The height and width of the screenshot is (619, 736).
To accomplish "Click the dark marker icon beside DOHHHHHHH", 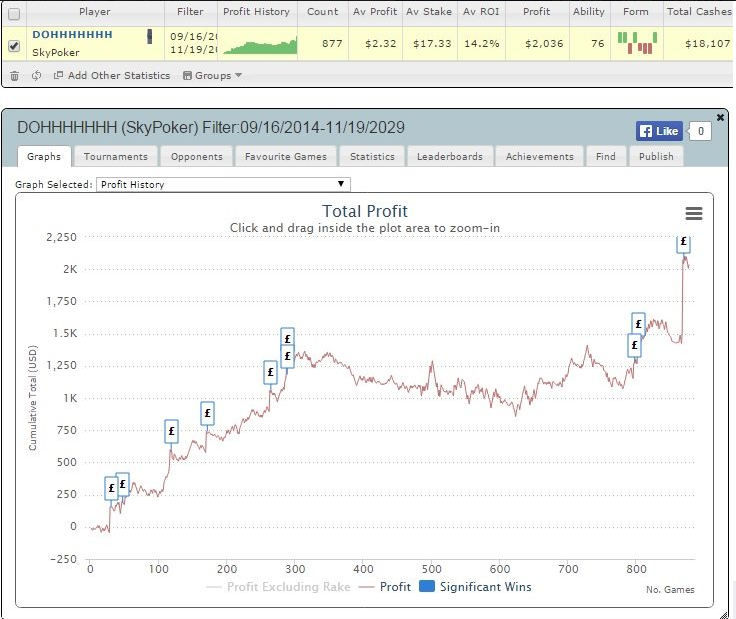I will tap(150, 36).
